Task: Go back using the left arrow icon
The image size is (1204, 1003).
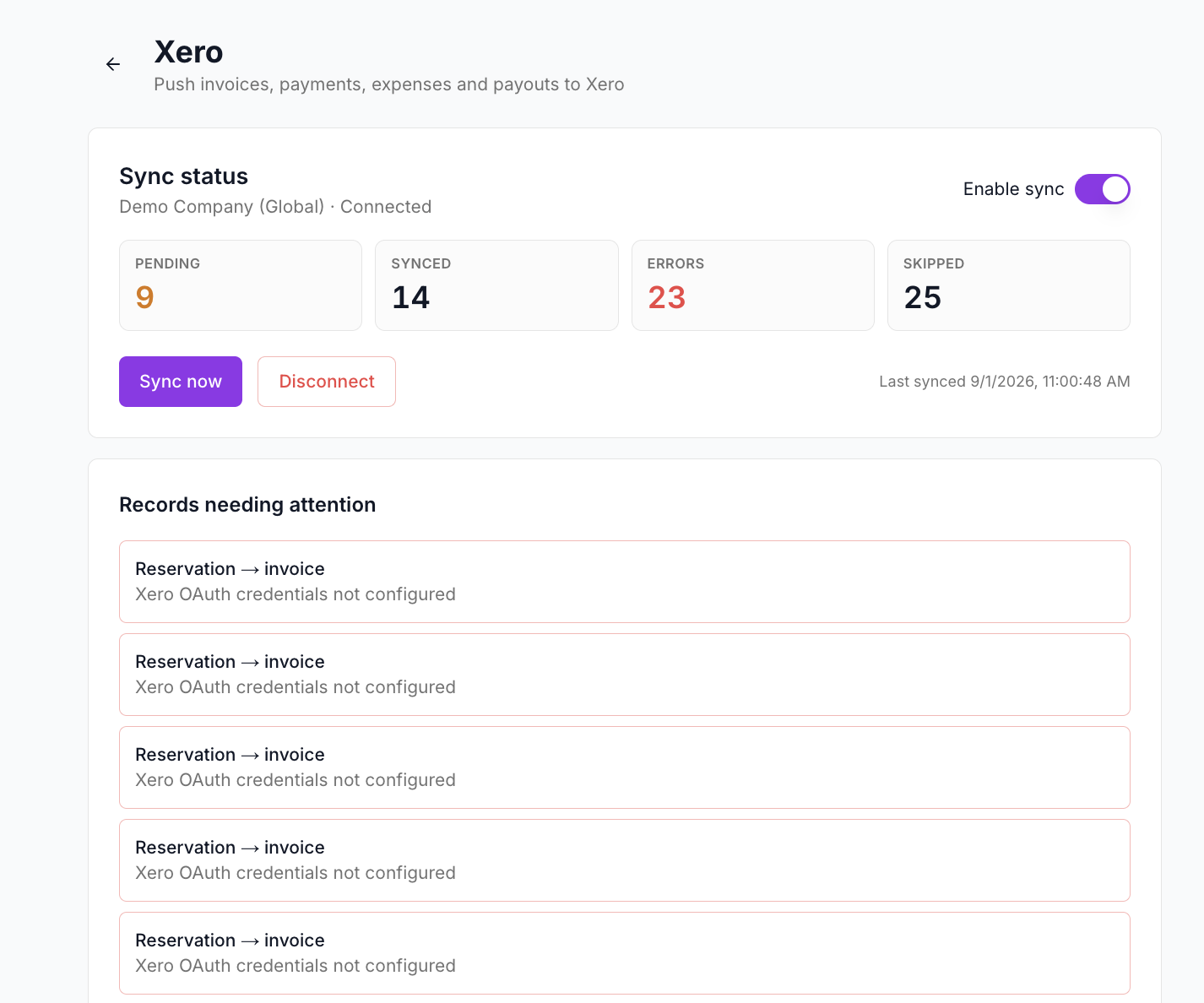Action: [113, 64]
